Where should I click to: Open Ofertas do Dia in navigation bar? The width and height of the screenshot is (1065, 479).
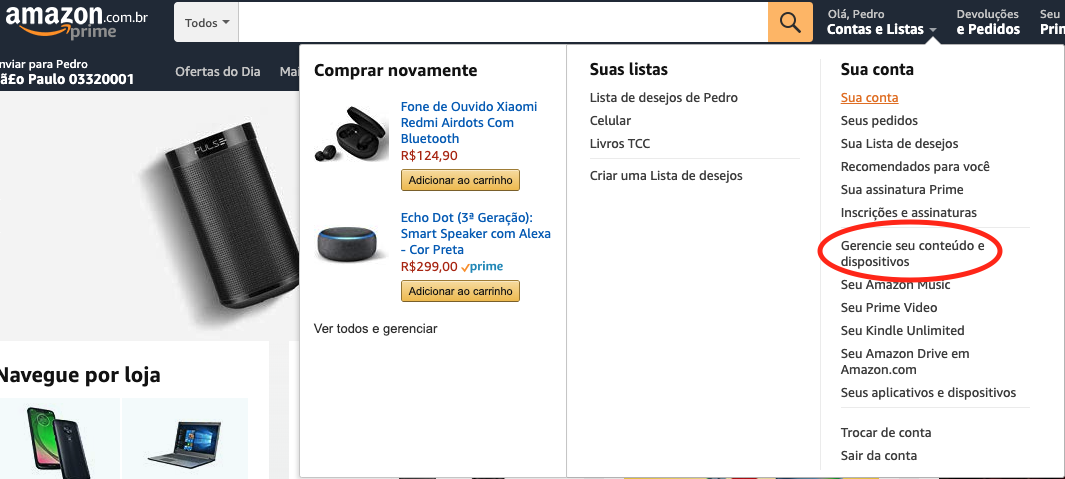click(x=217, y=71)
